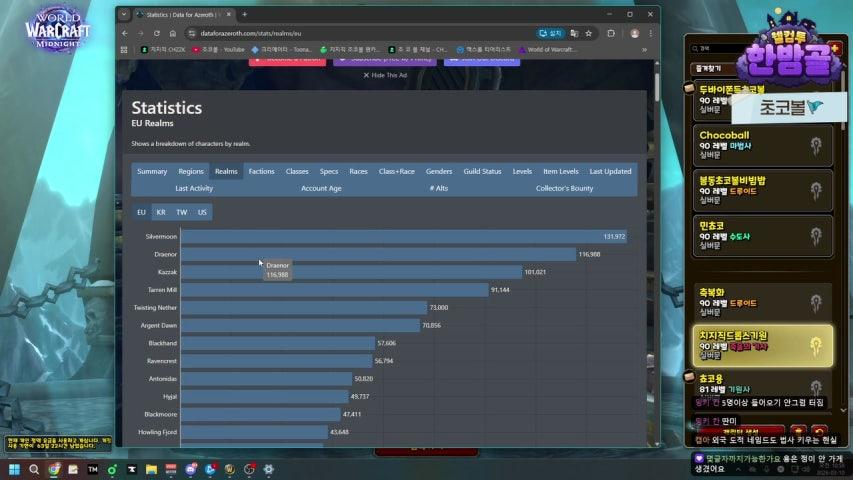Image resolution: width=853 pixels, height=480 pixels.
Task: Open the Genders tab
Action: pyautogui.click(x=439, y=171)
